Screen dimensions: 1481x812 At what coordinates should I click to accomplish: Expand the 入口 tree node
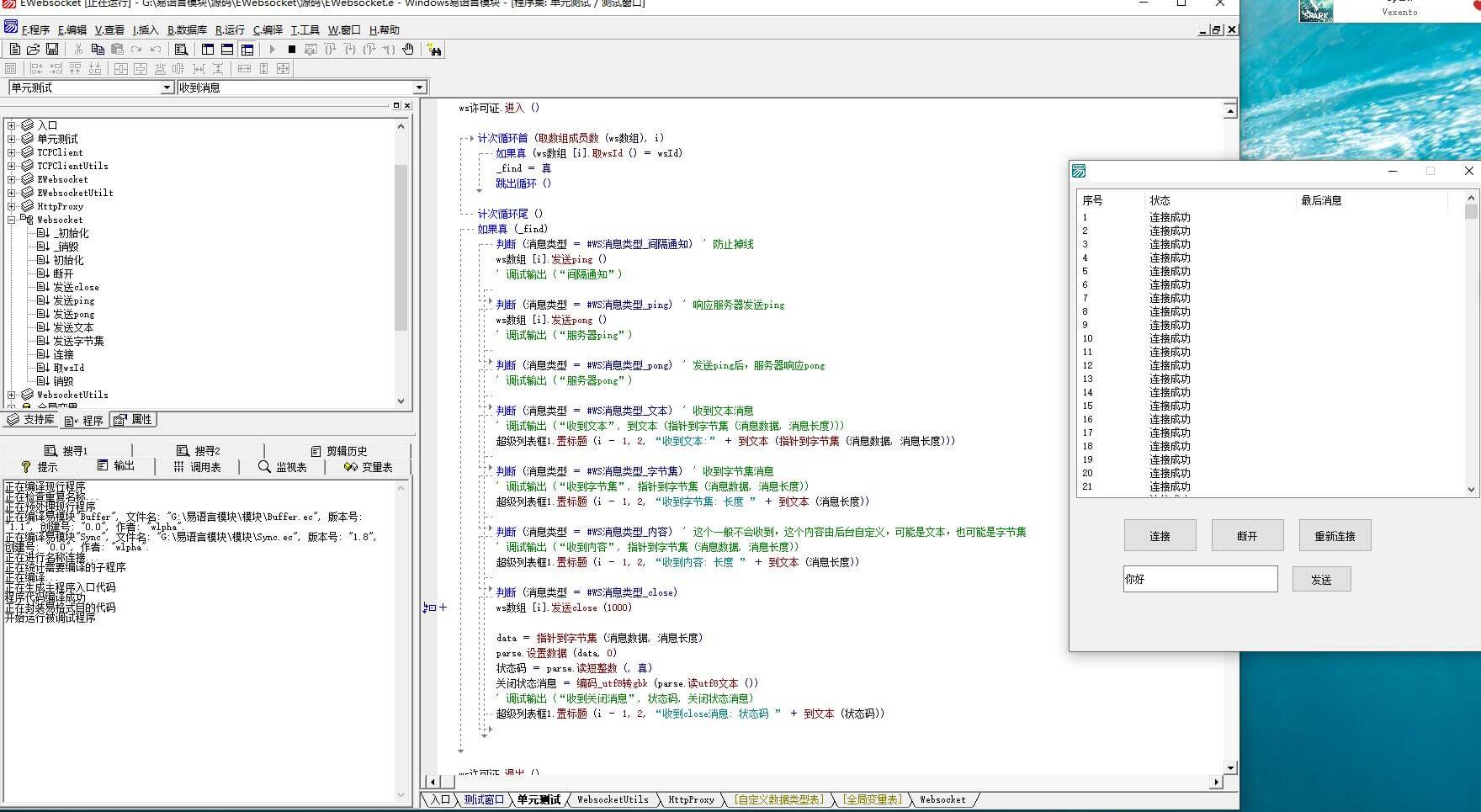click(11, 125)
